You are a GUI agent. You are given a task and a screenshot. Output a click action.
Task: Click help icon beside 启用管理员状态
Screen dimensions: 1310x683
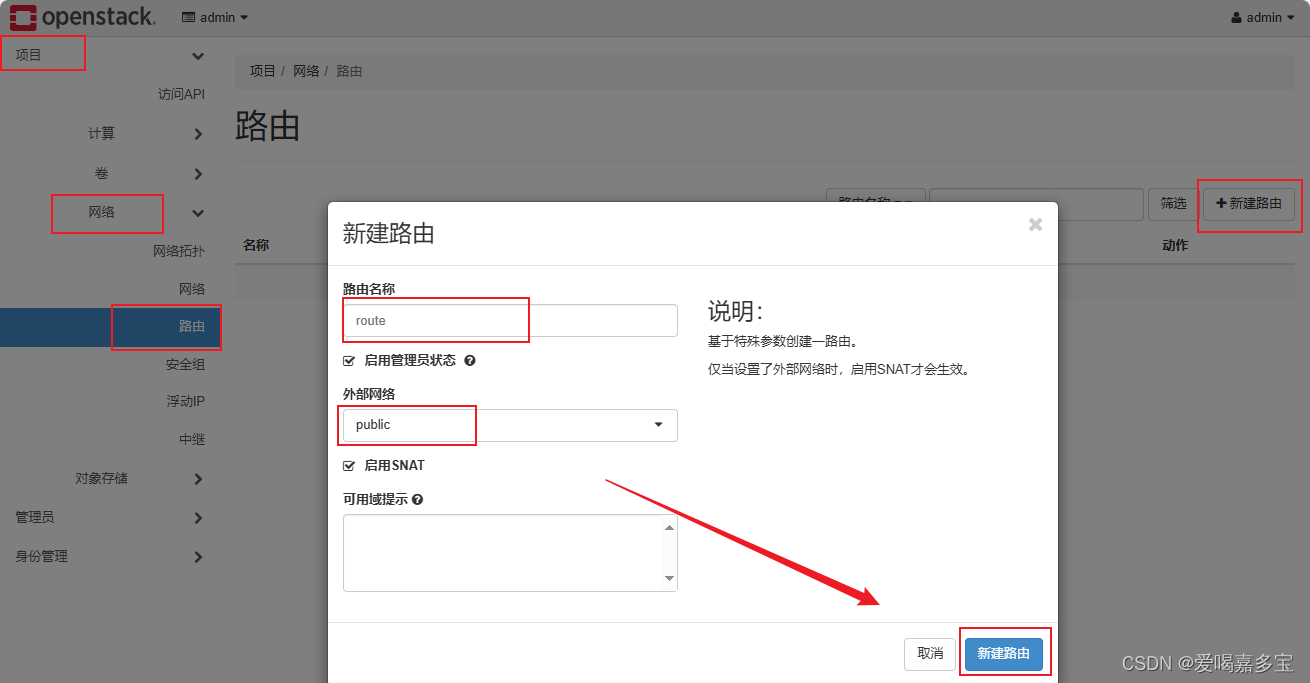469,360
